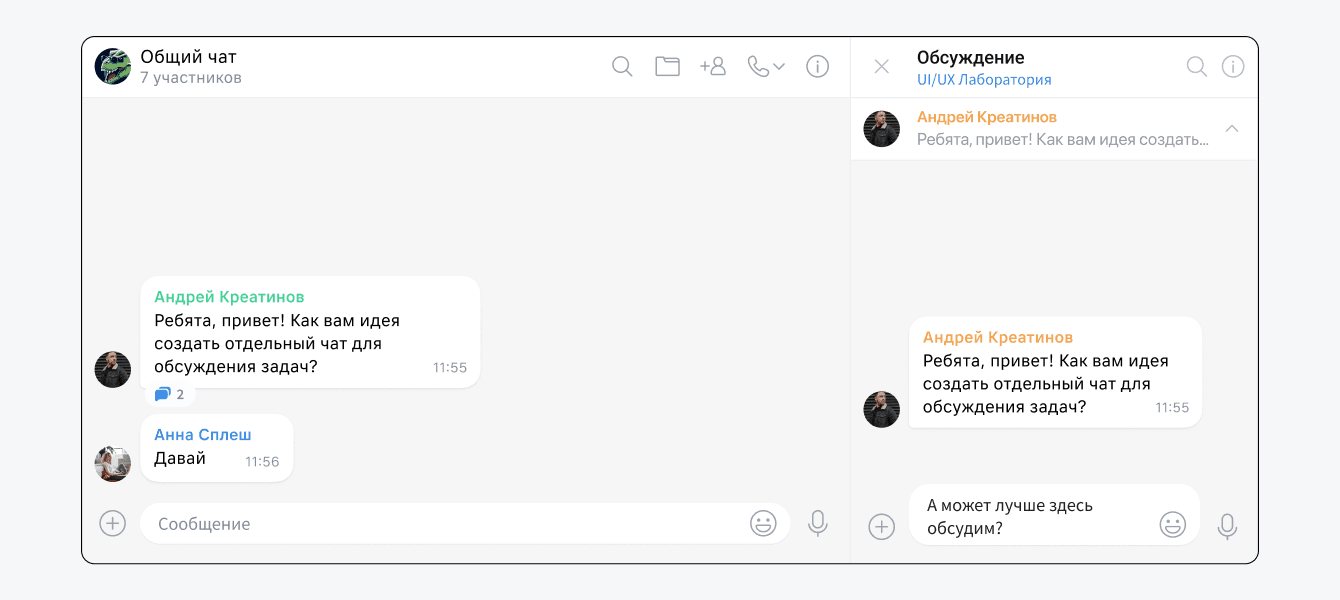
Task: Open the 2 thread replies badge
Action: [x=168, y=393]
